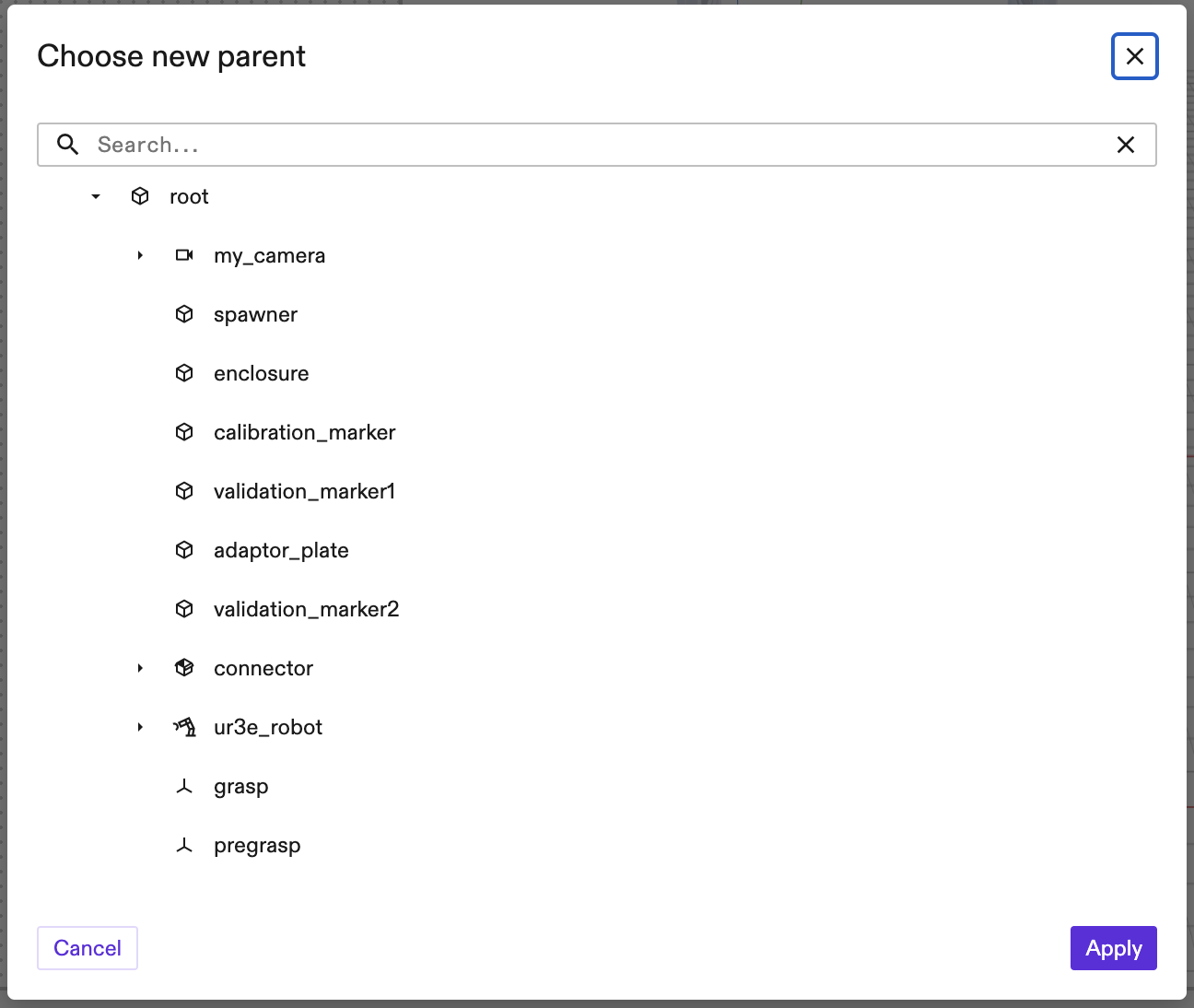Screen dimensions: 1194x1008
Task: Click the cube icon beside spawner
Action: coord(184,314)
